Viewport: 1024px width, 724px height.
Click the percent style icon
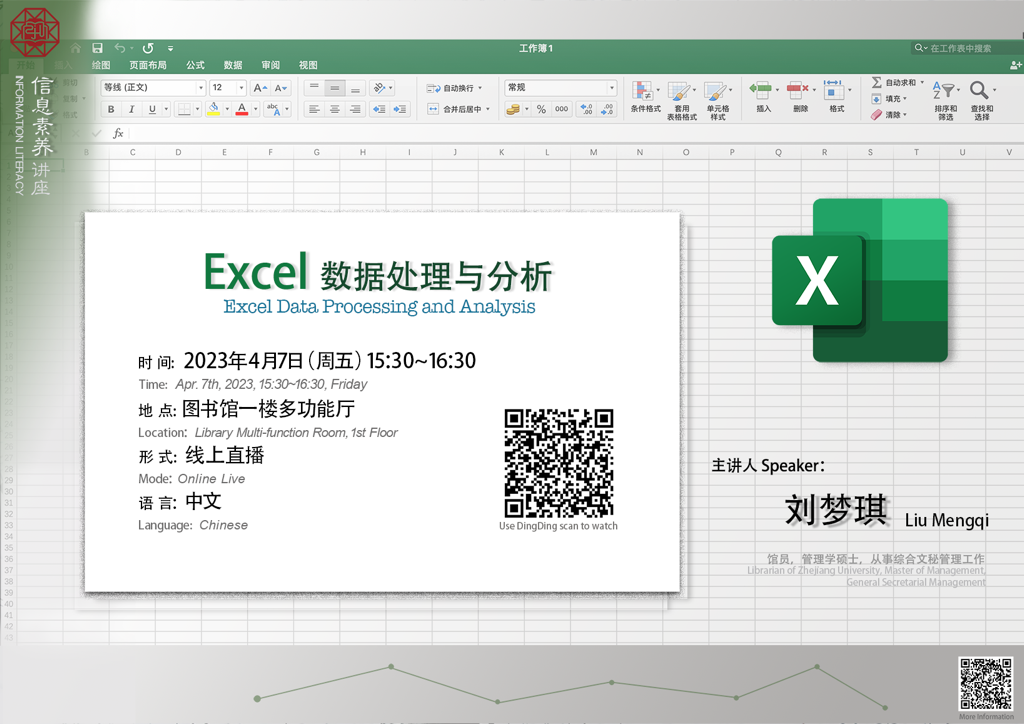click(541, 110)
